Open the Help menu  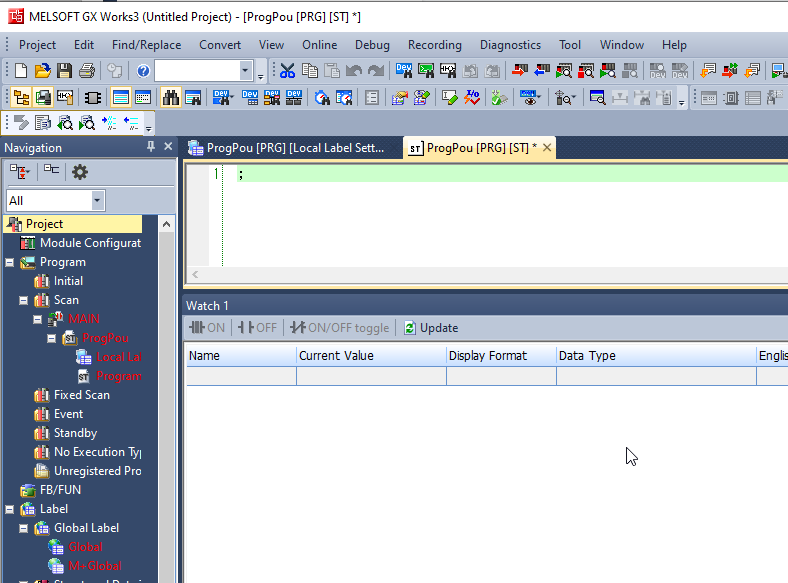pyautogui.click(x=674, y=45)
